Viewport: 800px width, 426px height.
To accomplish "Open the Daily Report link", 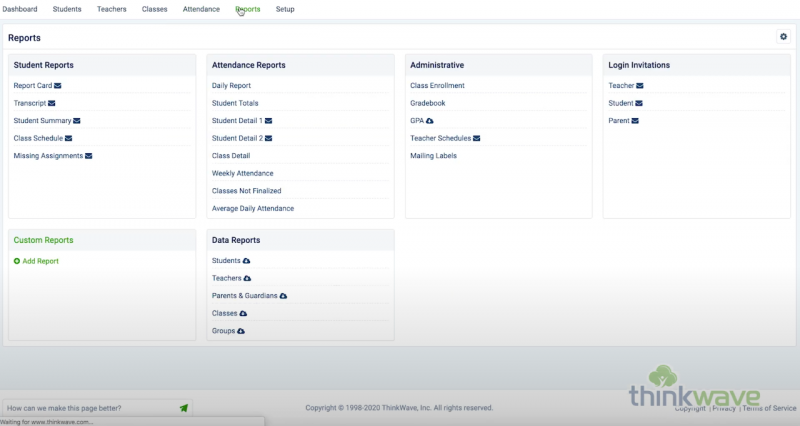I will pyautogui.click(x=231, y=86).
